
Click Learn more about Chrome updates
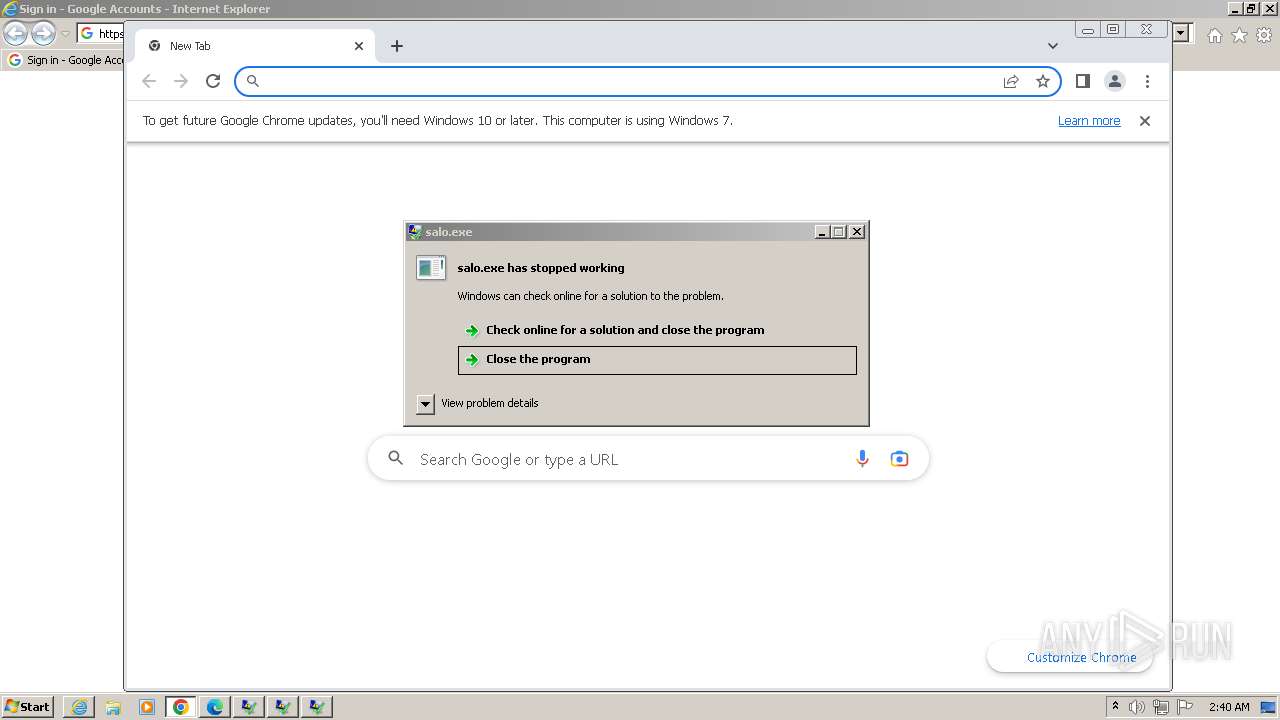tap(1089, 121)
